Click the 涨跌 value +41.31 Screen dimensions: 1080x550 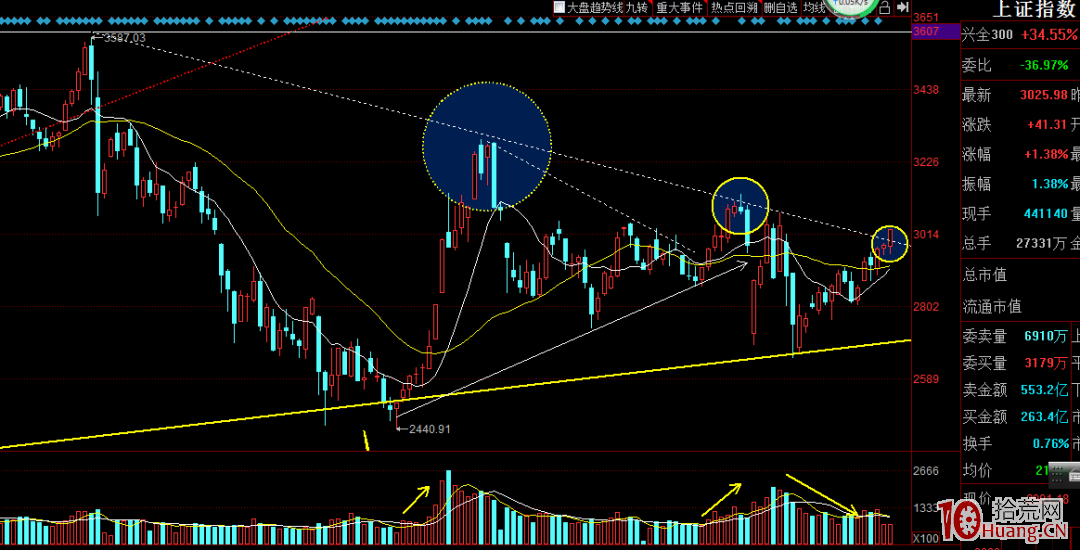coord(1046,125)
